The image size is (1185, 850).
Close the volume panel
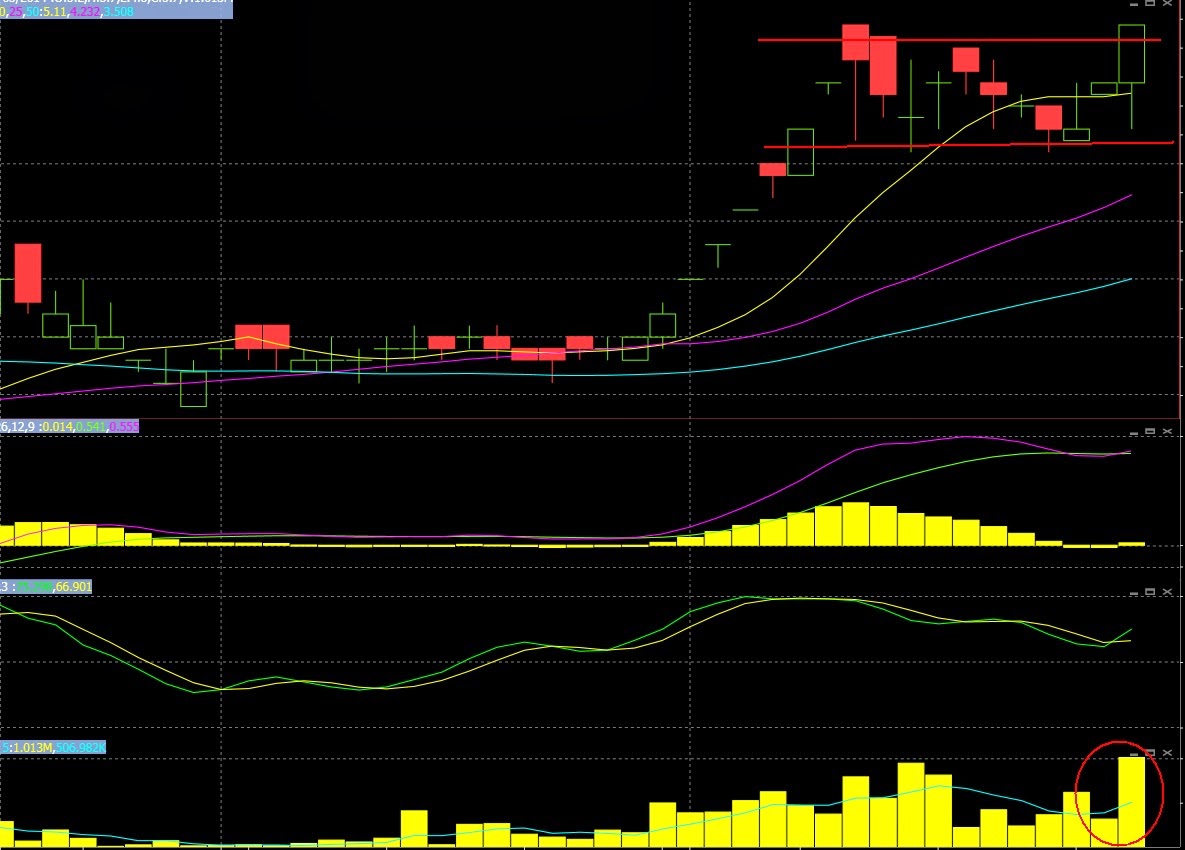(1168, 753)
